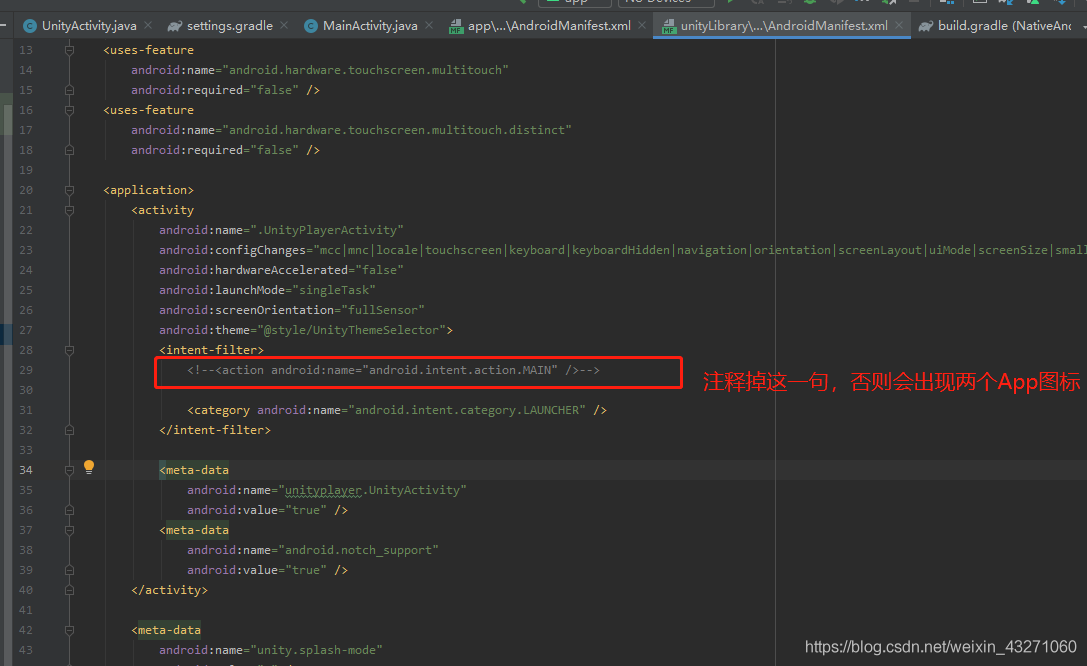Viewport: 1087px width, 666px height.
Task: Click the hardwareAccelerated="false" line
Action: [281, 270]
